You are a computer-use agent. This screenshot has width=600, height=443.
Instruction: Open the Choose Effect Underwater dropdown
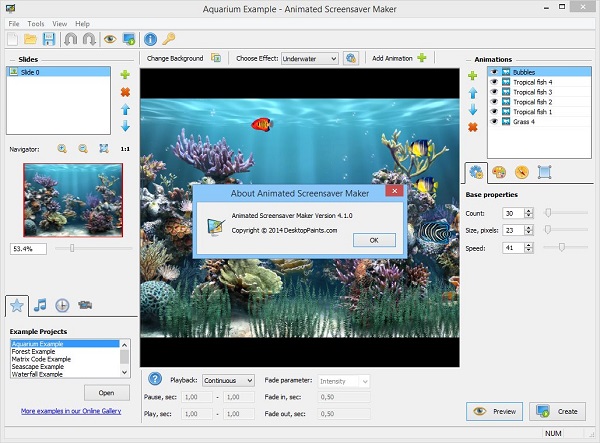(310, 59)
